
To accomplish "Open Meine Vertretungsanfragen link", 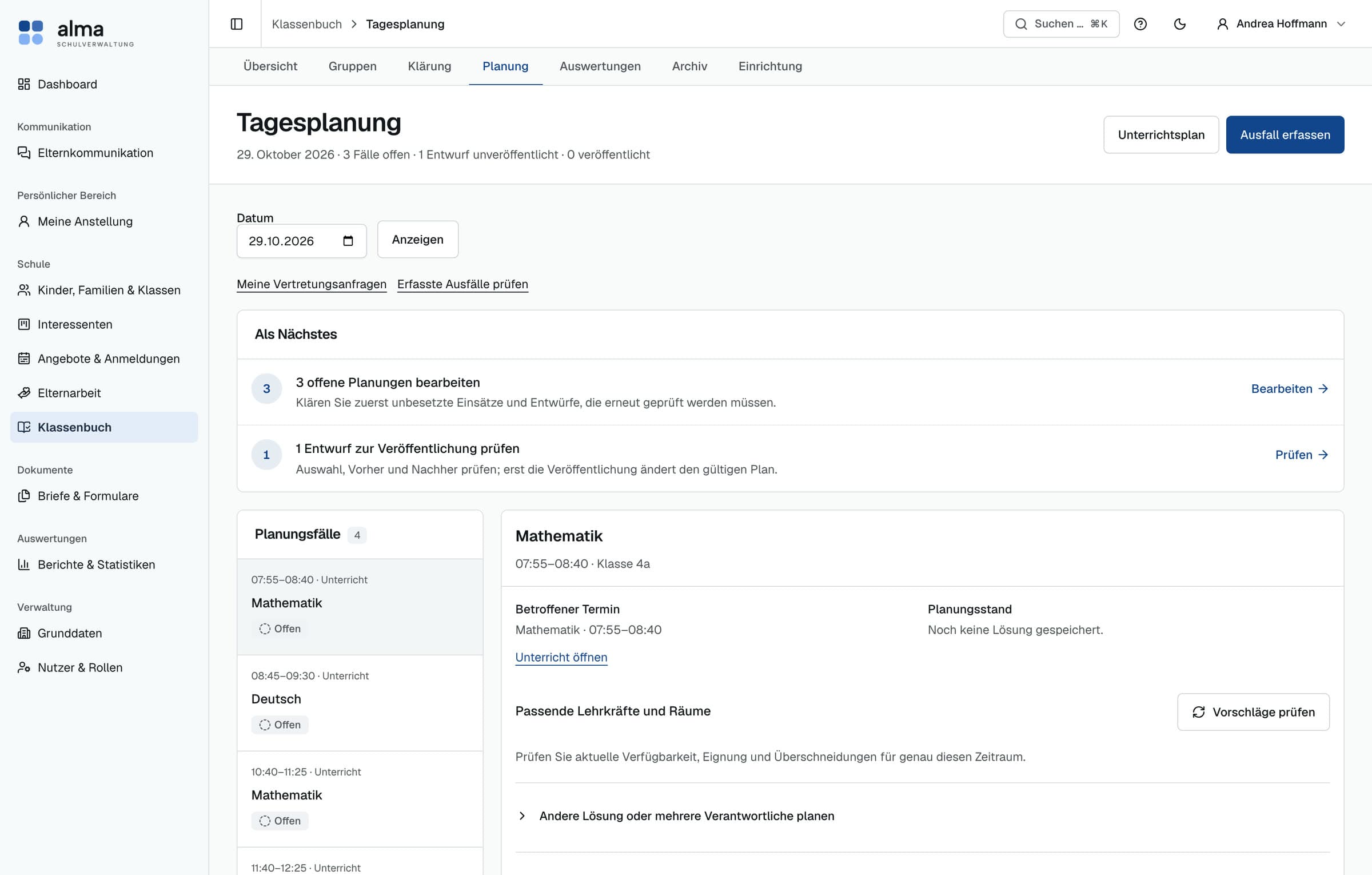I will click(312, 284).
